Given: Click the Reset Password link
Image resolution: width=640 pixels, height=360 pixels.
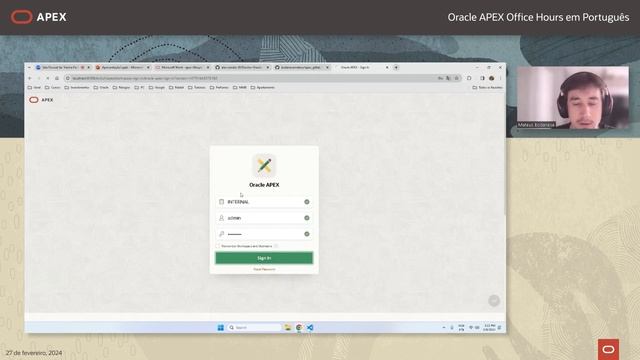Looking at the screenshot, I should (264, 269).
